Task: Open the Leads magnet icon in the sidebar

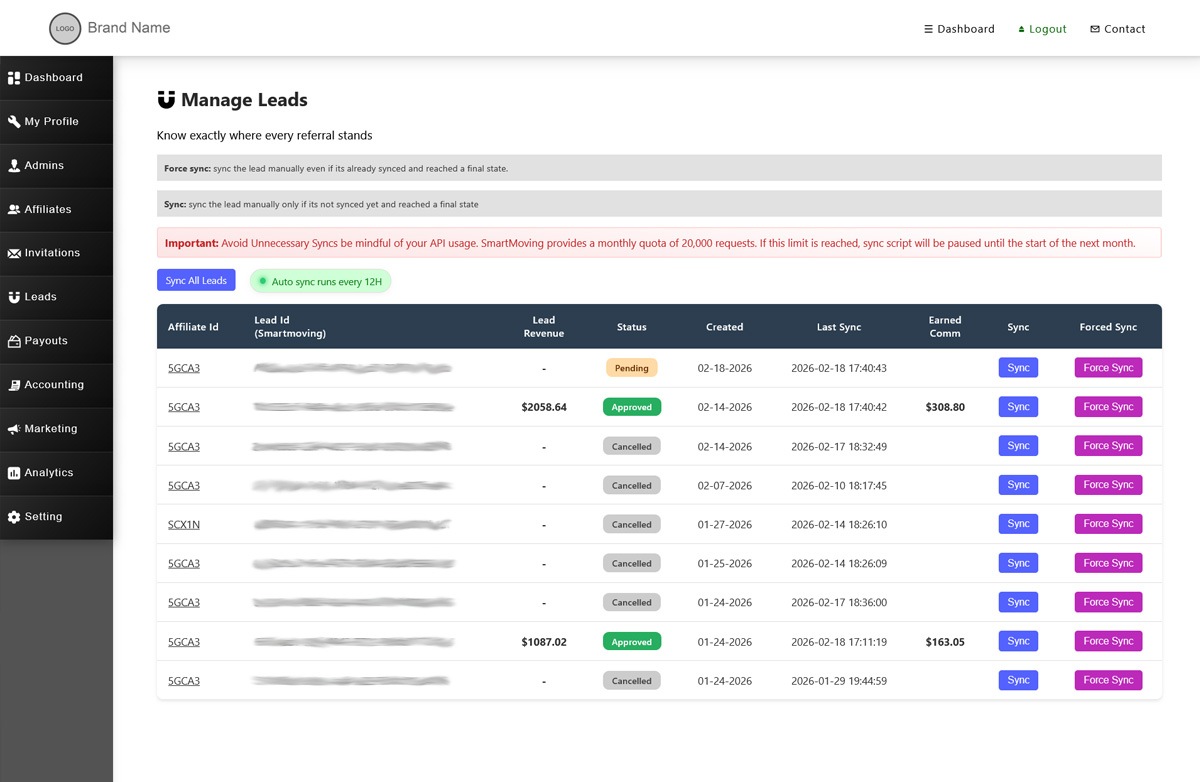Action: coord(13,297)
